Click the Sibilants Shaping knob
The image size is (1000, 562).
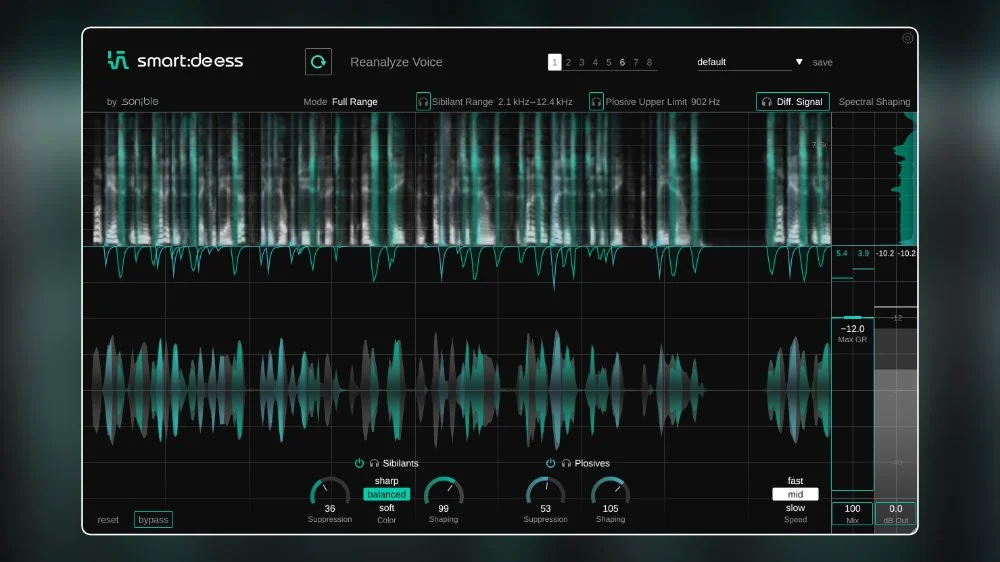pos(443,491)
